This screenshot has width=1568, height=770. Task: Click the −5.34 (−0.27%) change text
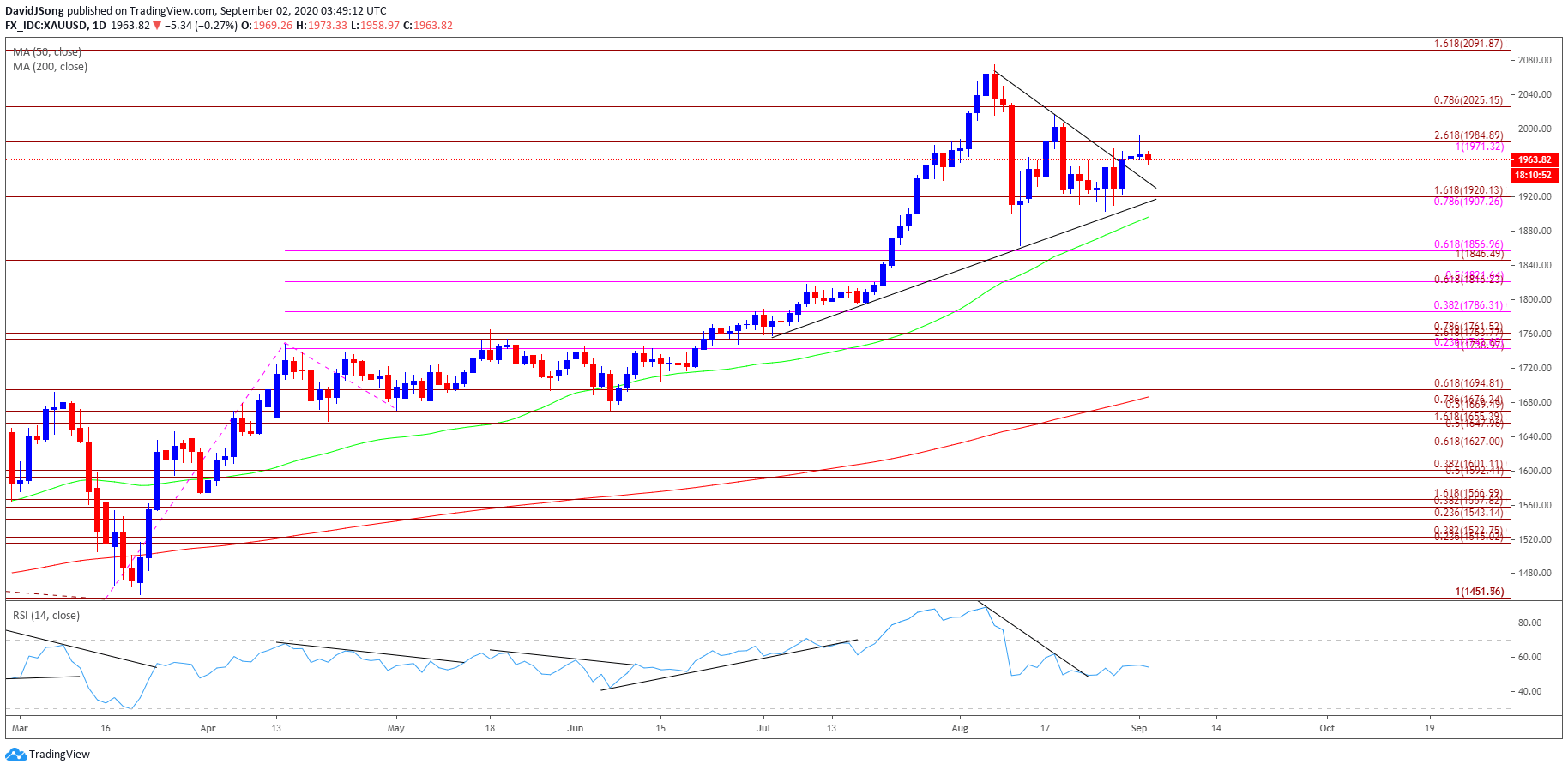[x=201, y=26]
